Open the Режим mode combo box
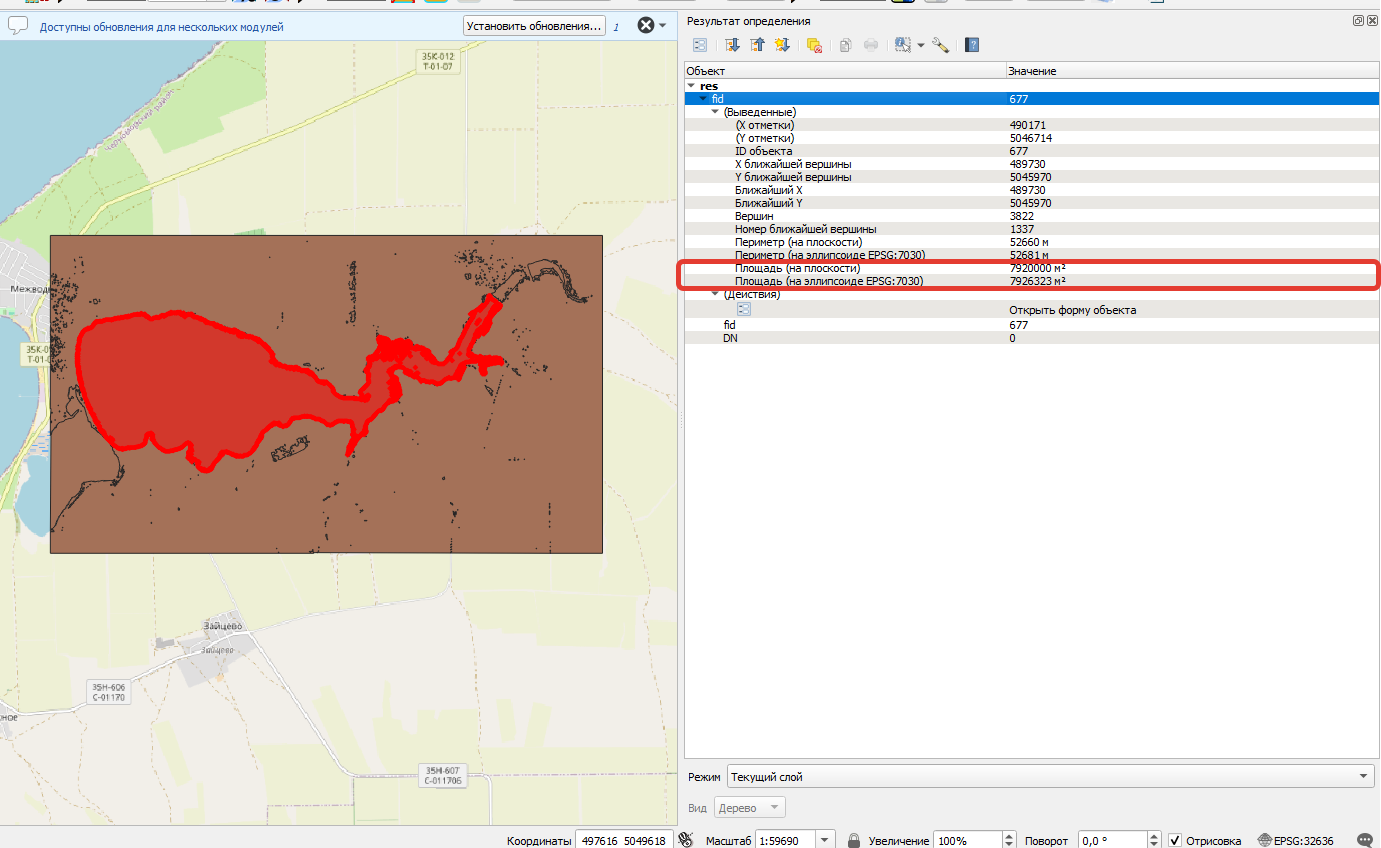Viewport: 1381px width, 848px height. click(1051, 776)
